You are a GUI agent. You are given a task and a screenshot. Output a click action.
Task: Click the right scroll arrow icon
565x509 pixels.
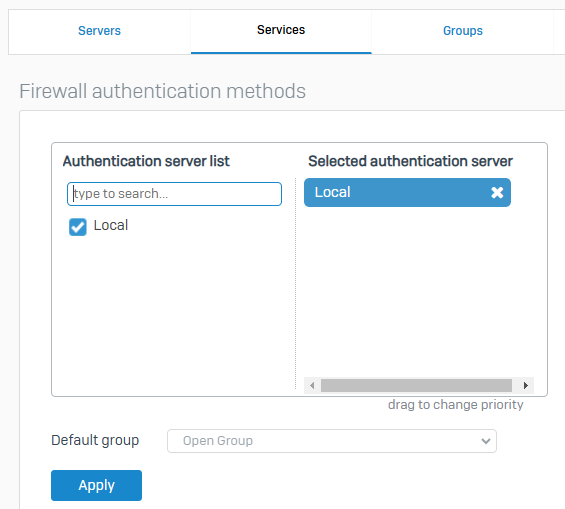(x=526, y=385)
